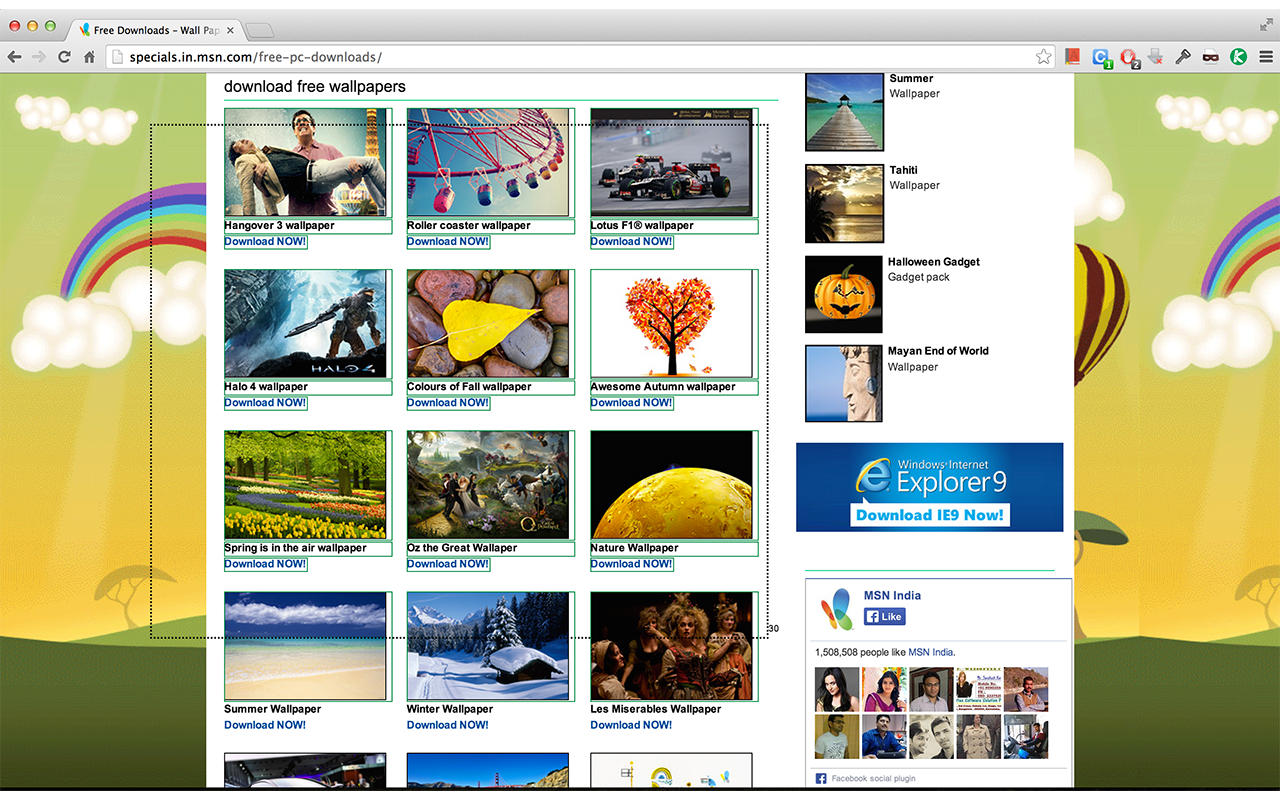
Task: Open the Nature yellow planet thumbnail
Action: pyautogui.click(x=671, y=484)
